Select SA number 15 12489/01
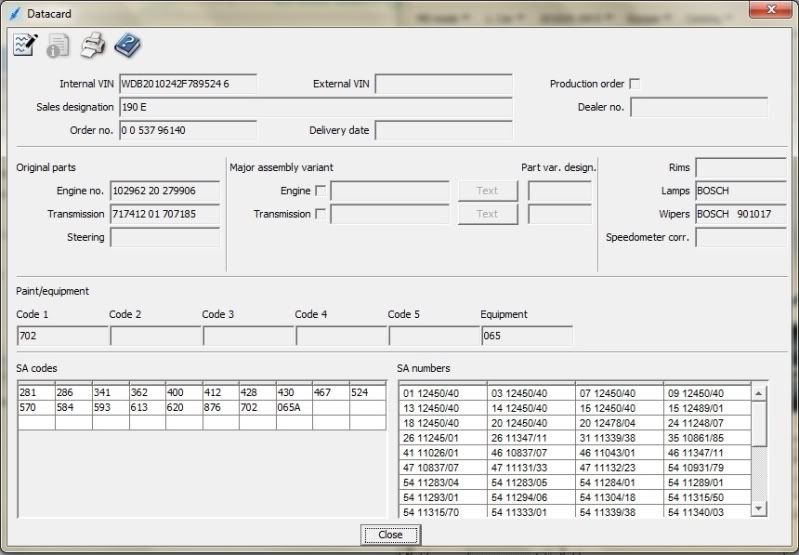799x555 pixels. point(707,408)
